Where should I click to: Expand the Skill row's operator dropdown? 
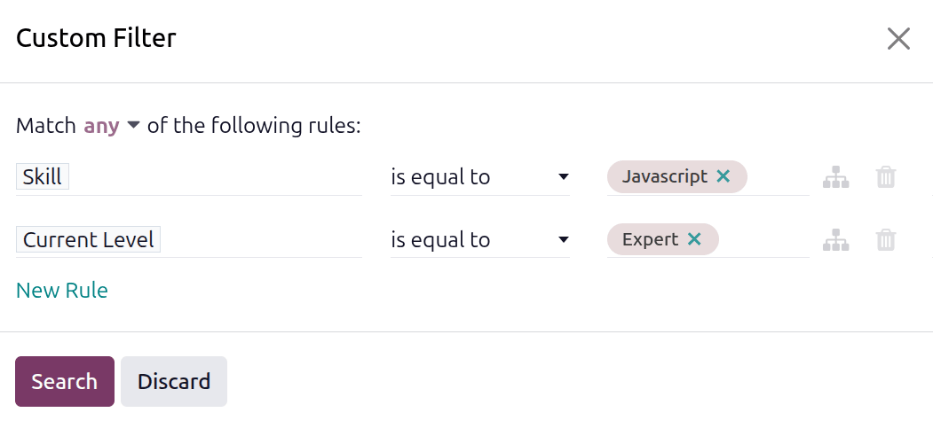480,177
